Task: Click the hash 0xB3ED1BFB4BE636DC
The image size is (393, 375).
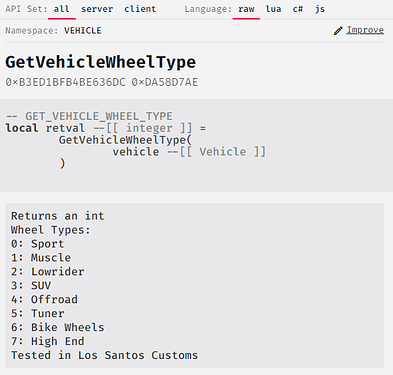Action: coord(65,82)
